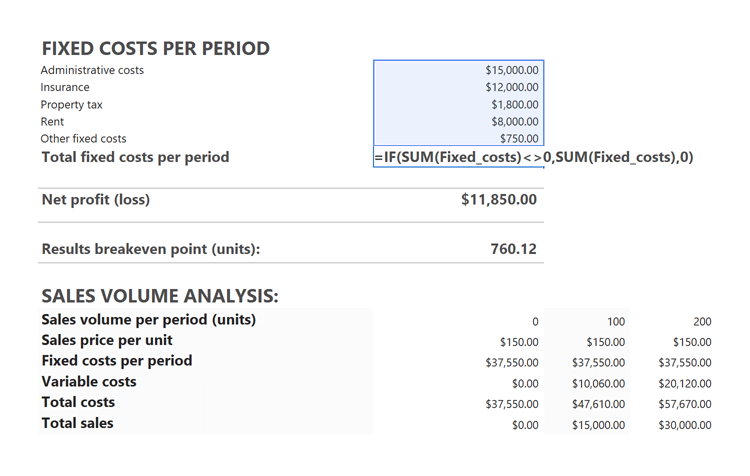Click the FIXED COSTS PER PERIOD heading
Screen dimensions: 750x476
(x=155, y=48)
